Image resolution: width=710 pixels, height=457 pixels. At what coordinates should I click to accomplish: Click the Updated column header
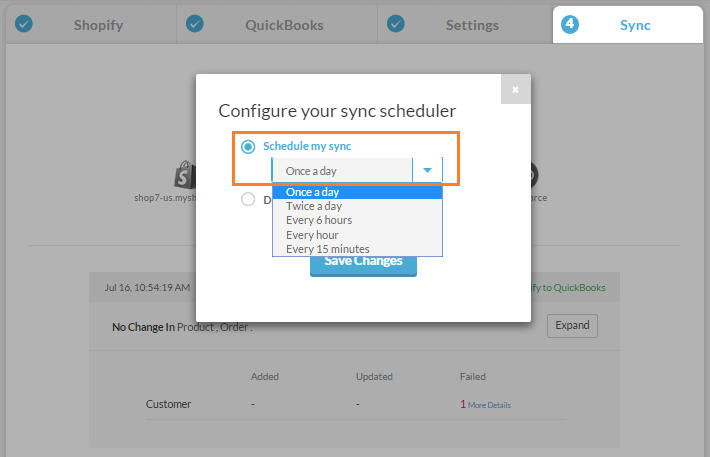pyautogui.click(x=374, y=377)
